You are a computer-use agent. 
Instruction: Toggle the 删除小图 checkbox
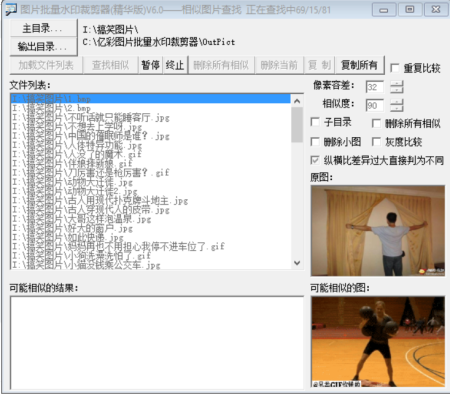coord(315,142)
